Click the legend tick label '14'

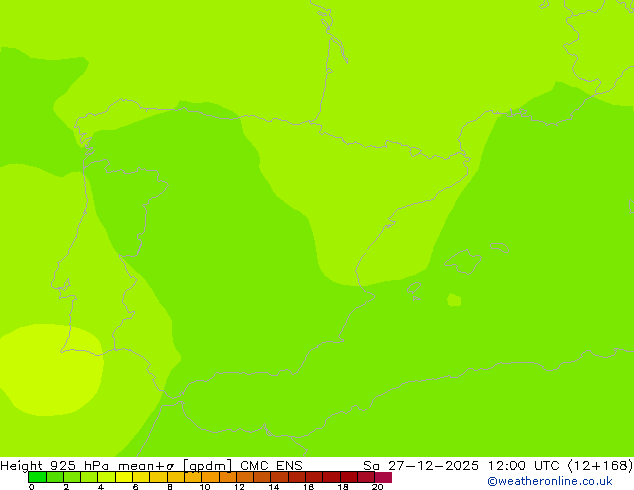tap(274, 487)
